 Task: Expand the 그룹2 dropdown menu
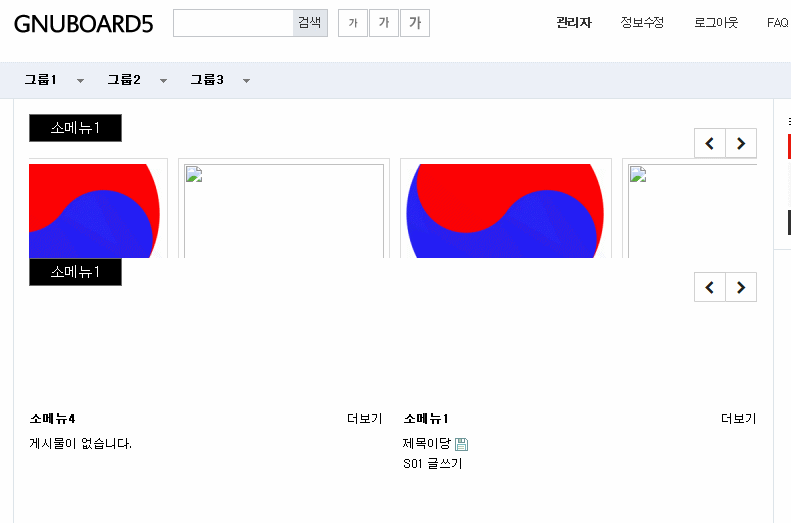(163, 81)
